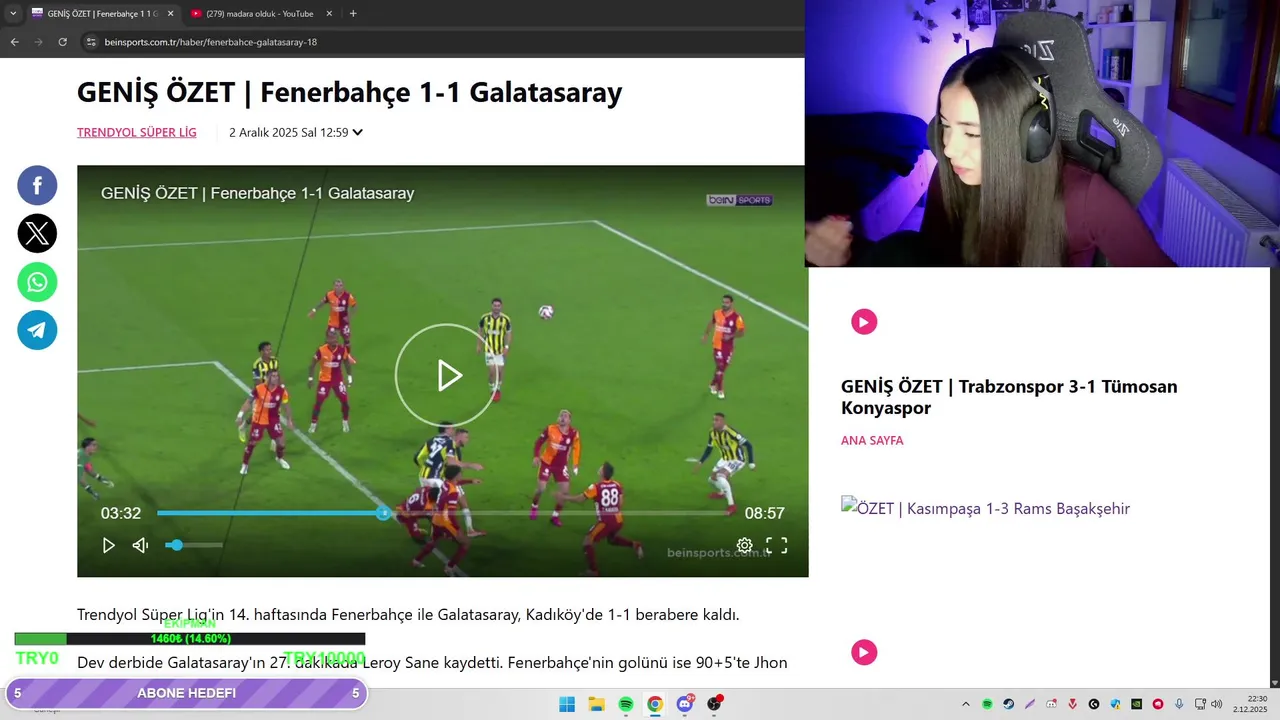Open TRENDYOL SÜPER LİG category link

point(137,132)
